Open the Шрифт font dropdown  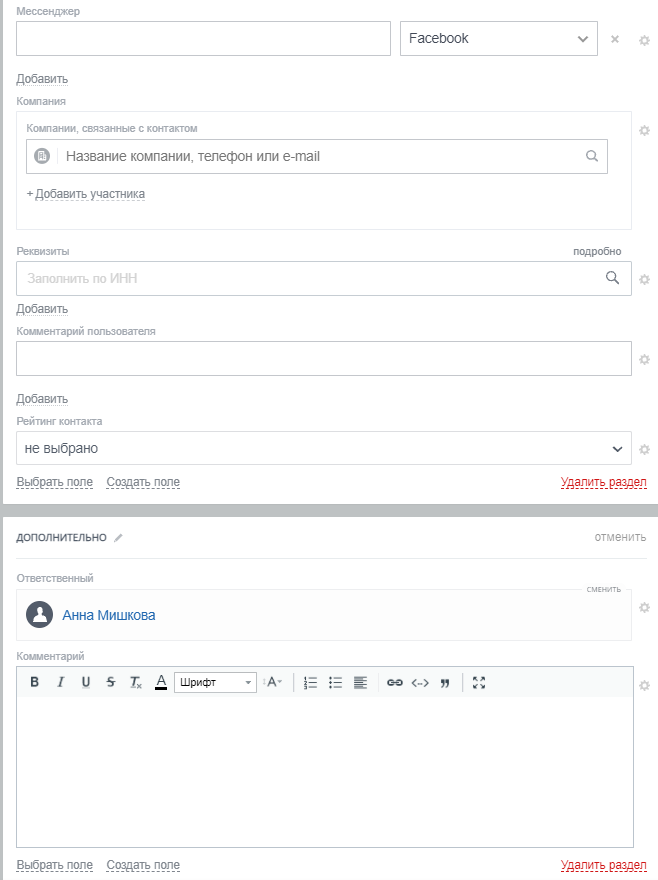[x=216, y=682]
